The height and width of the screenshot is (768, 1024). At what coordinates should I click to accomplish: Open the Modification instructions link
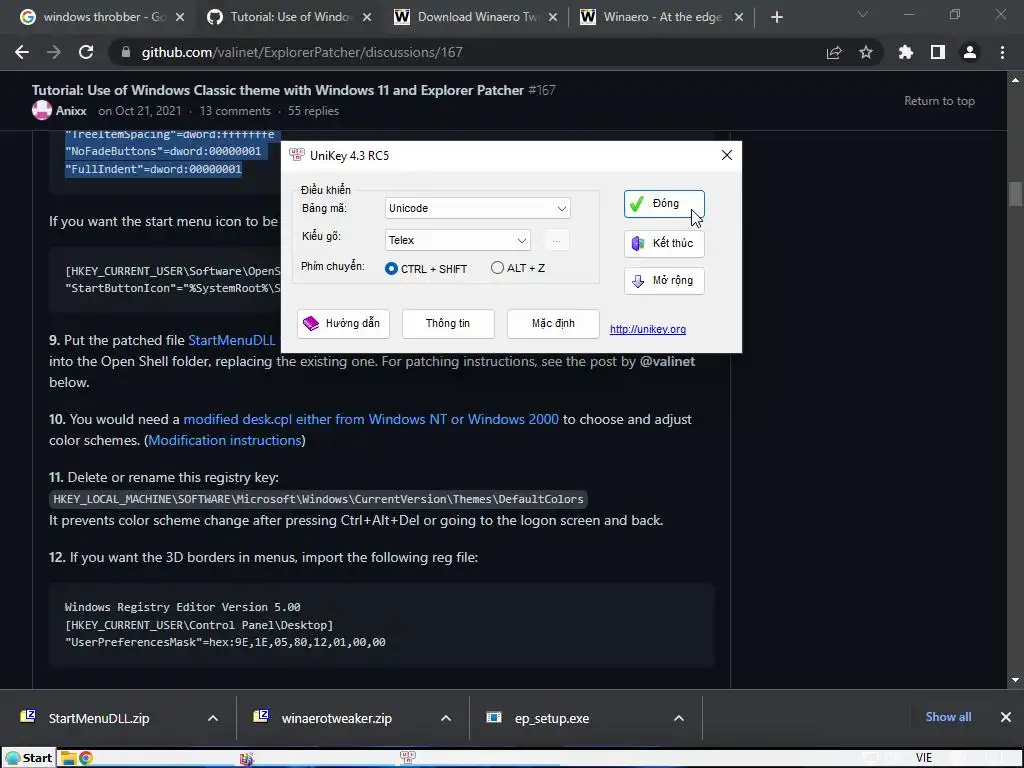225,440
